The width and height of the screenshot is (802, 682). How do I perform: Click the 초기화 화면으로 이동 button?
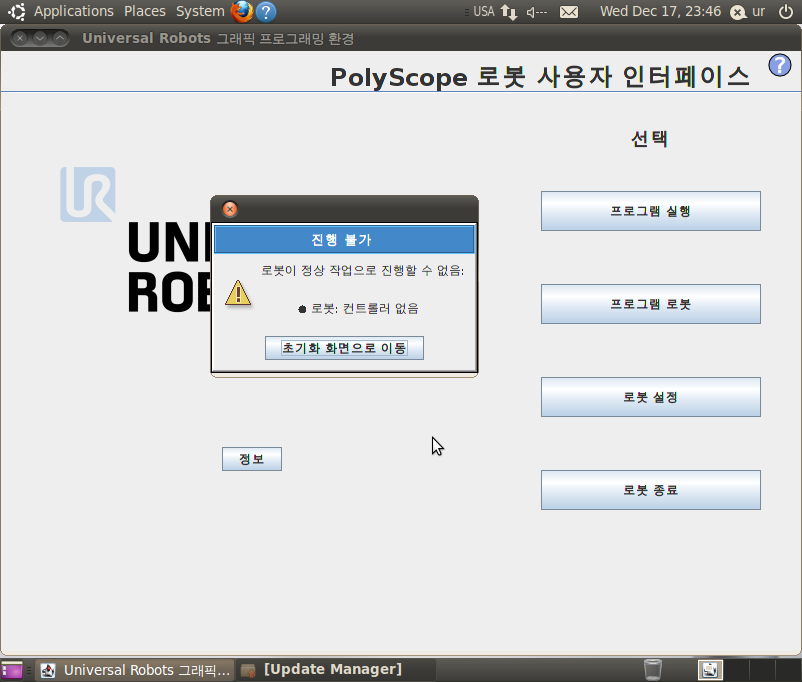point(344,348)
